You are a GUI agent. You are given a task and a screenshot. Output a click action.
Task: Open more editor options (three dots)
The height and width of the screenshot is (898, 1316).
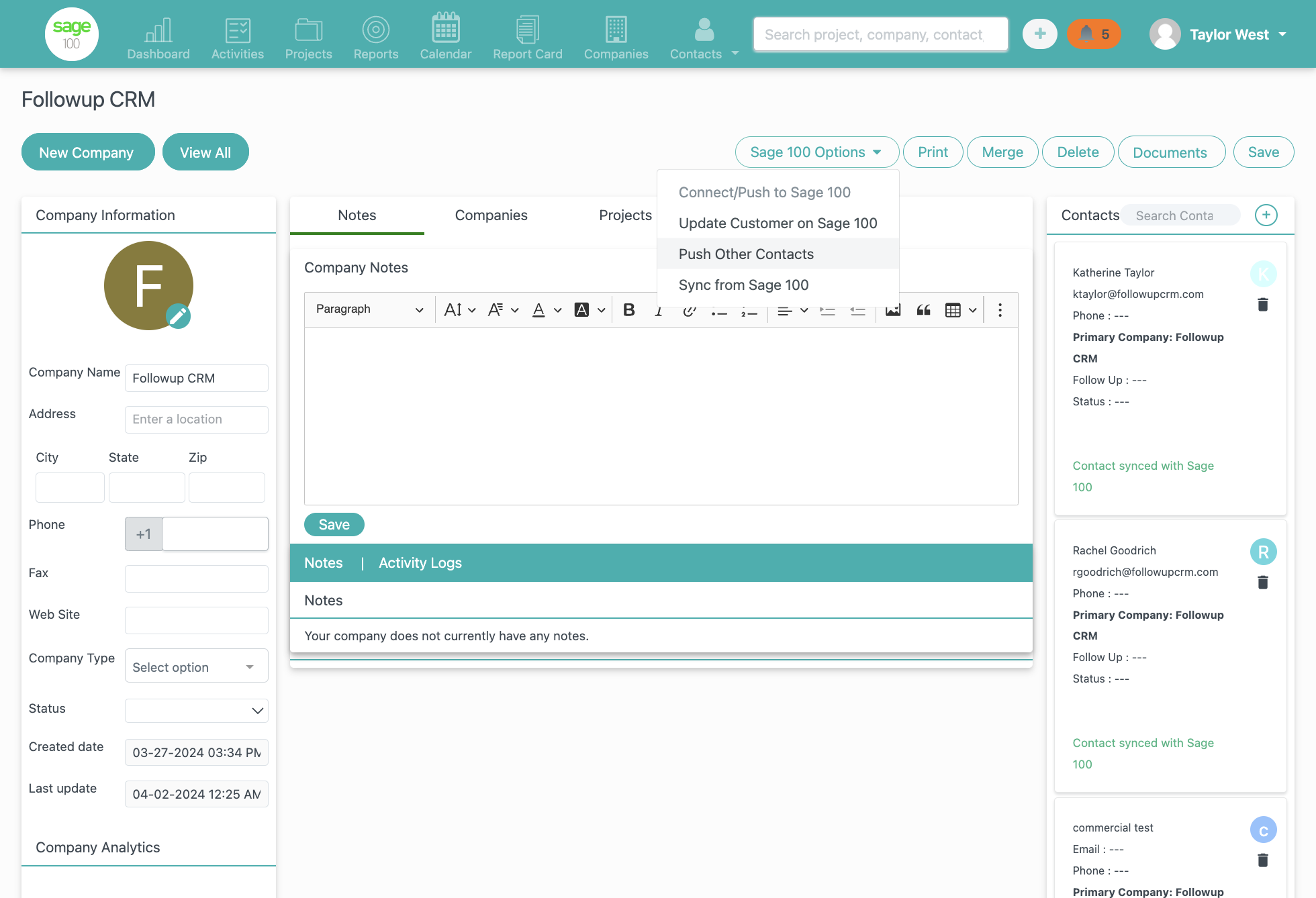[1000, 309]
